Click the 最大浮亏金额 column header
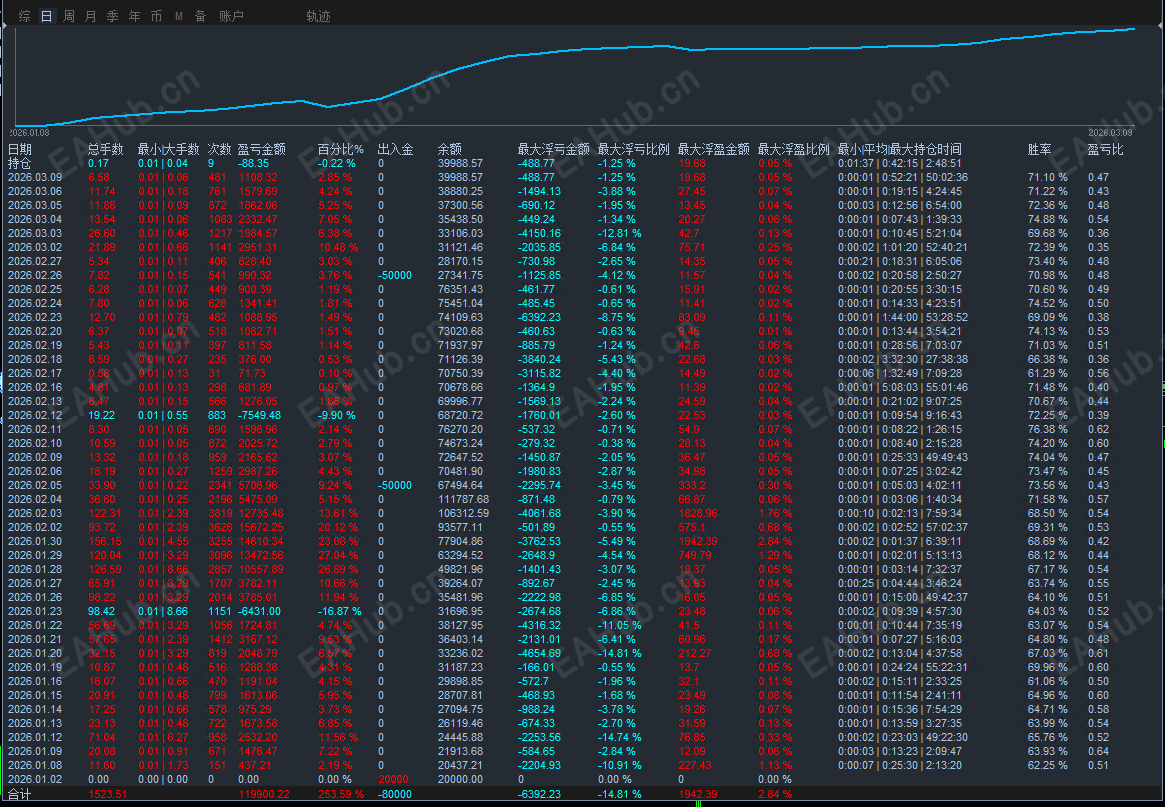The image size is (1165, 807). [554, 149]
